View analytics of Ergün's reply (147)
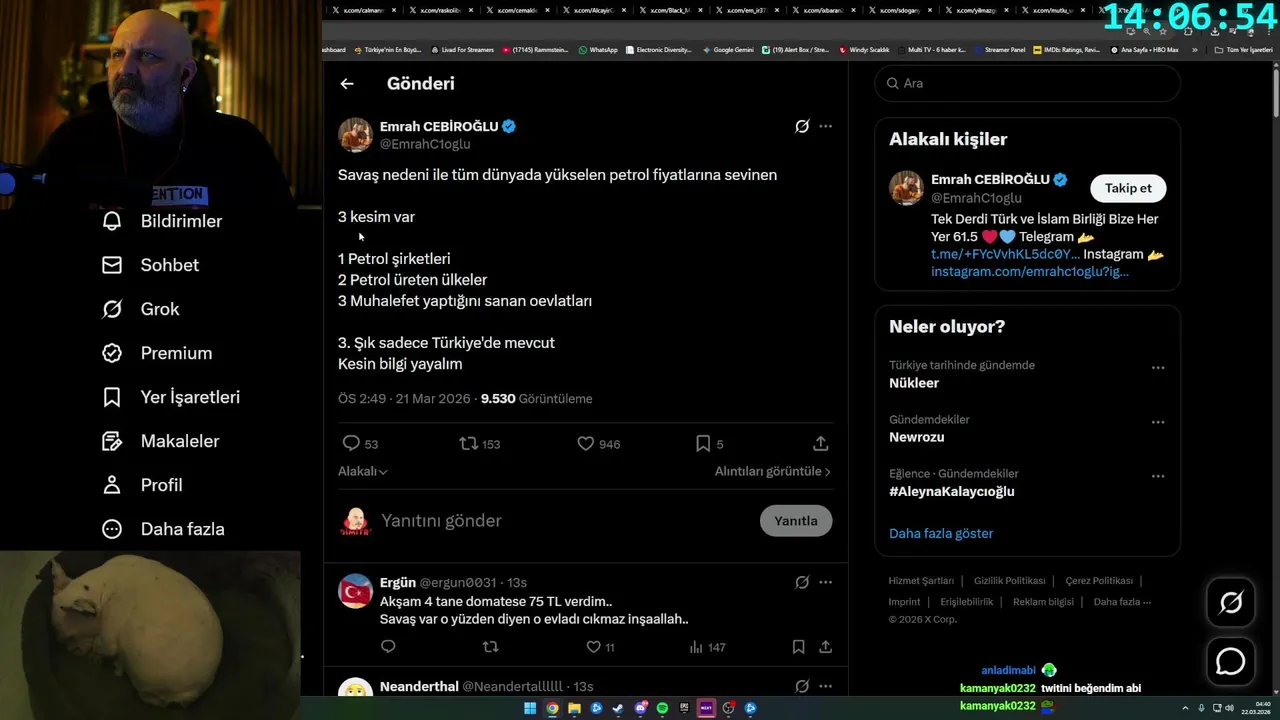This screenshot has width=1280, height=720. pos(707,647)
